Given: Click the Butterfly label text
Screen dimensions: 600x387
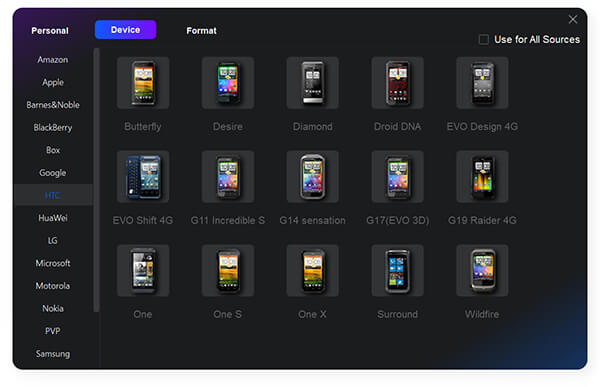Looking at the screenshot, I should (143, 127).
